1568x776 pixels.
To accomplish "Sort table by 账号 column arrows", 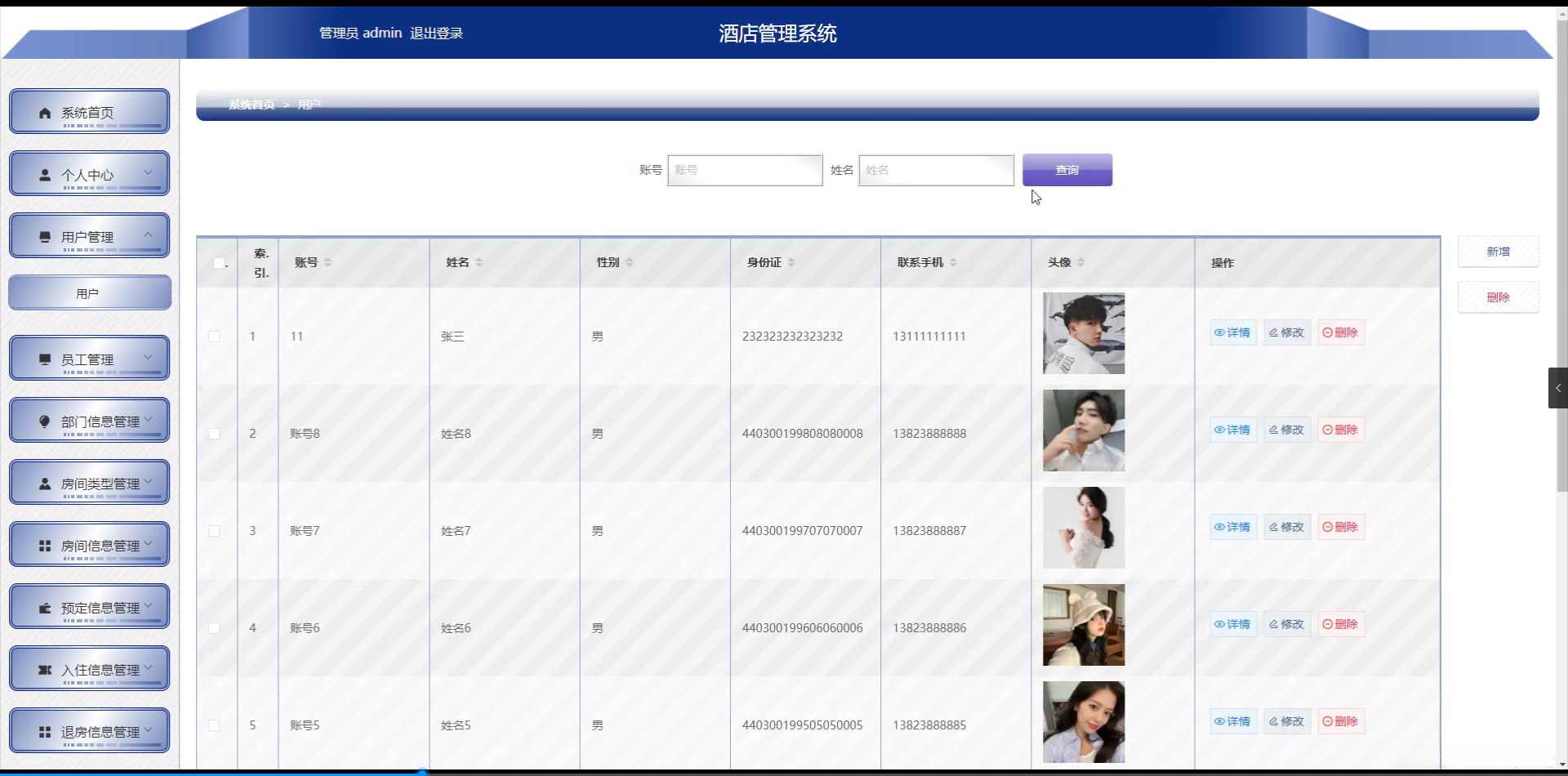I will coord(328,262).
